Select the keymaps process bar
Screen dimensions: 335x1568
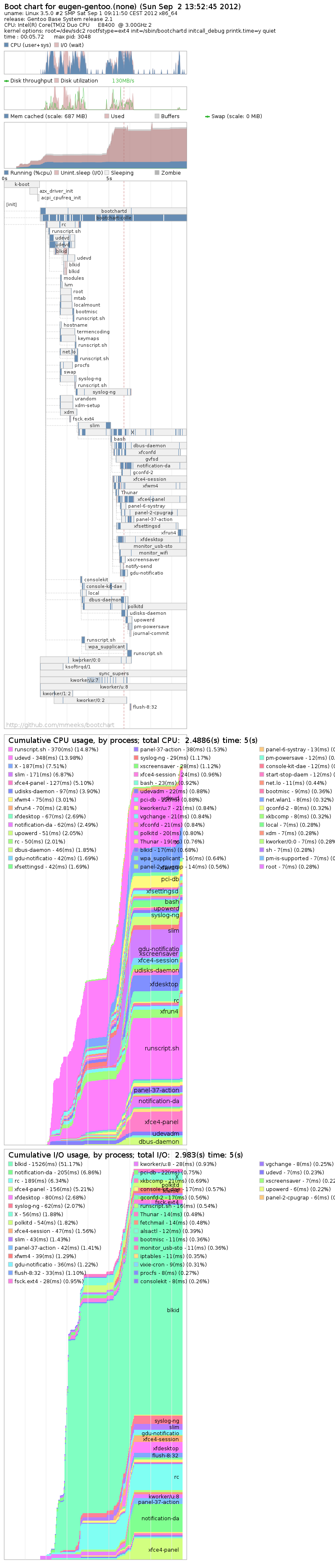tap(68, 338)
